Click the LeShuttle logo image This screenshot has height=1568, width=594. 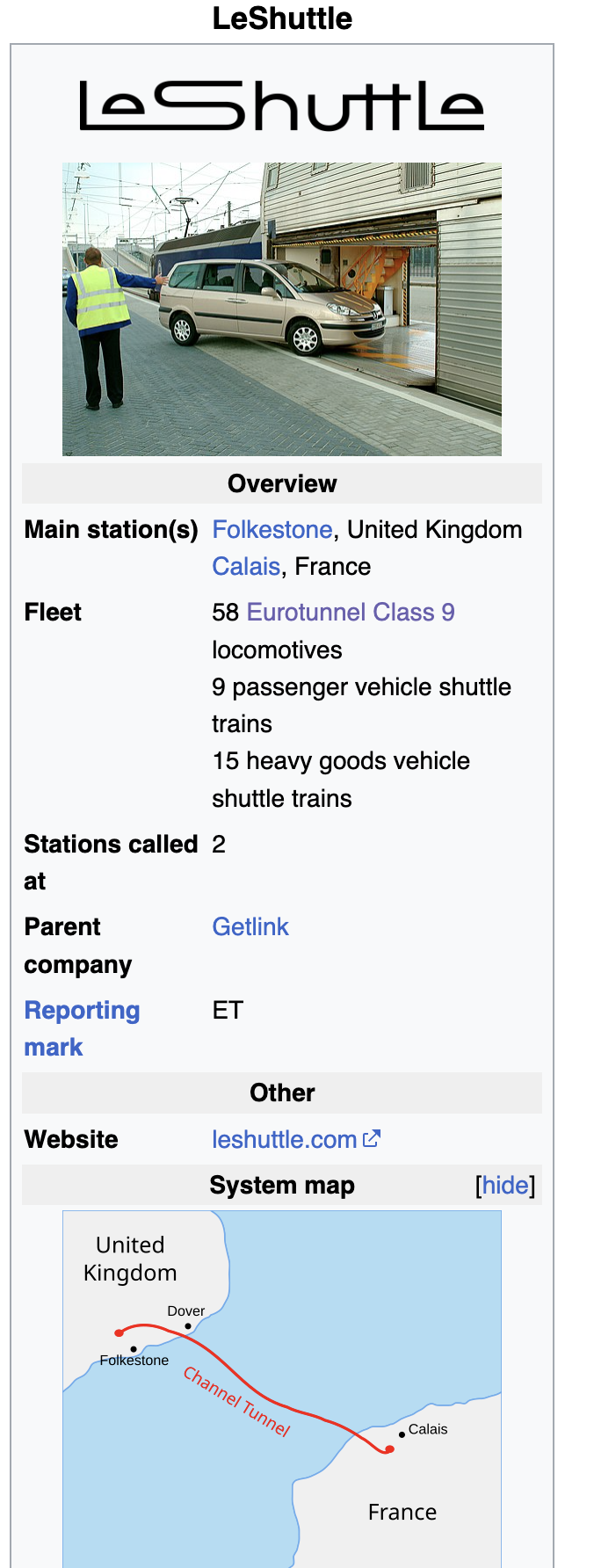[282, 105]
